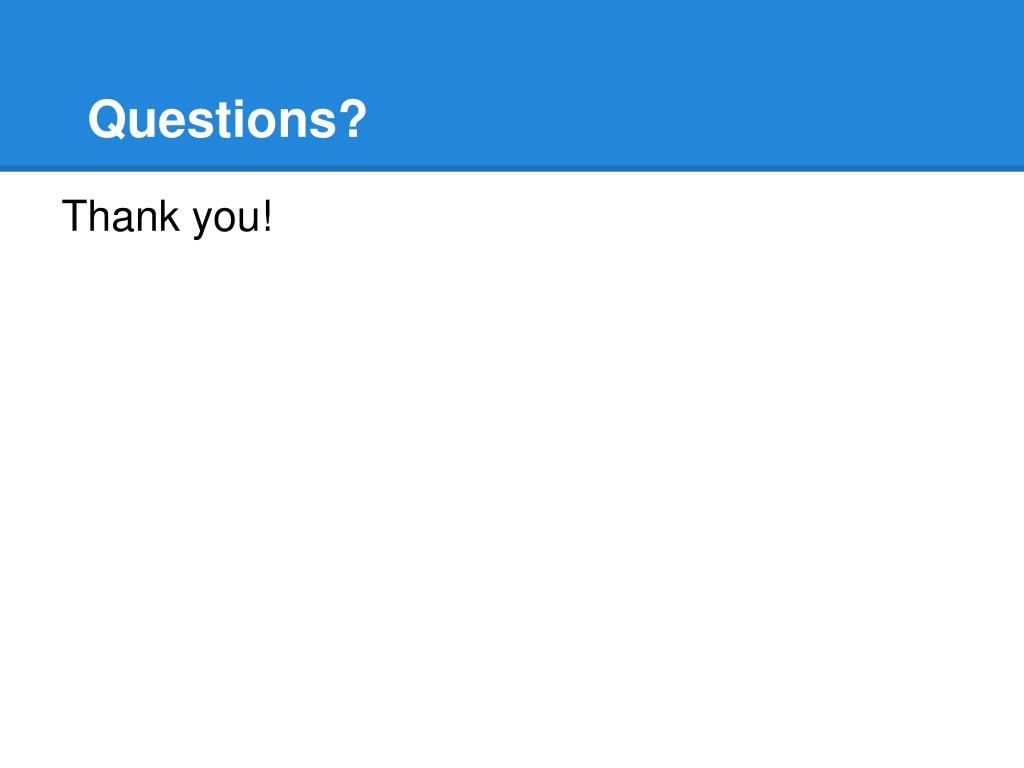Click the dark blue divider line below header
The image size is (1024, 768).
(512, 169)
